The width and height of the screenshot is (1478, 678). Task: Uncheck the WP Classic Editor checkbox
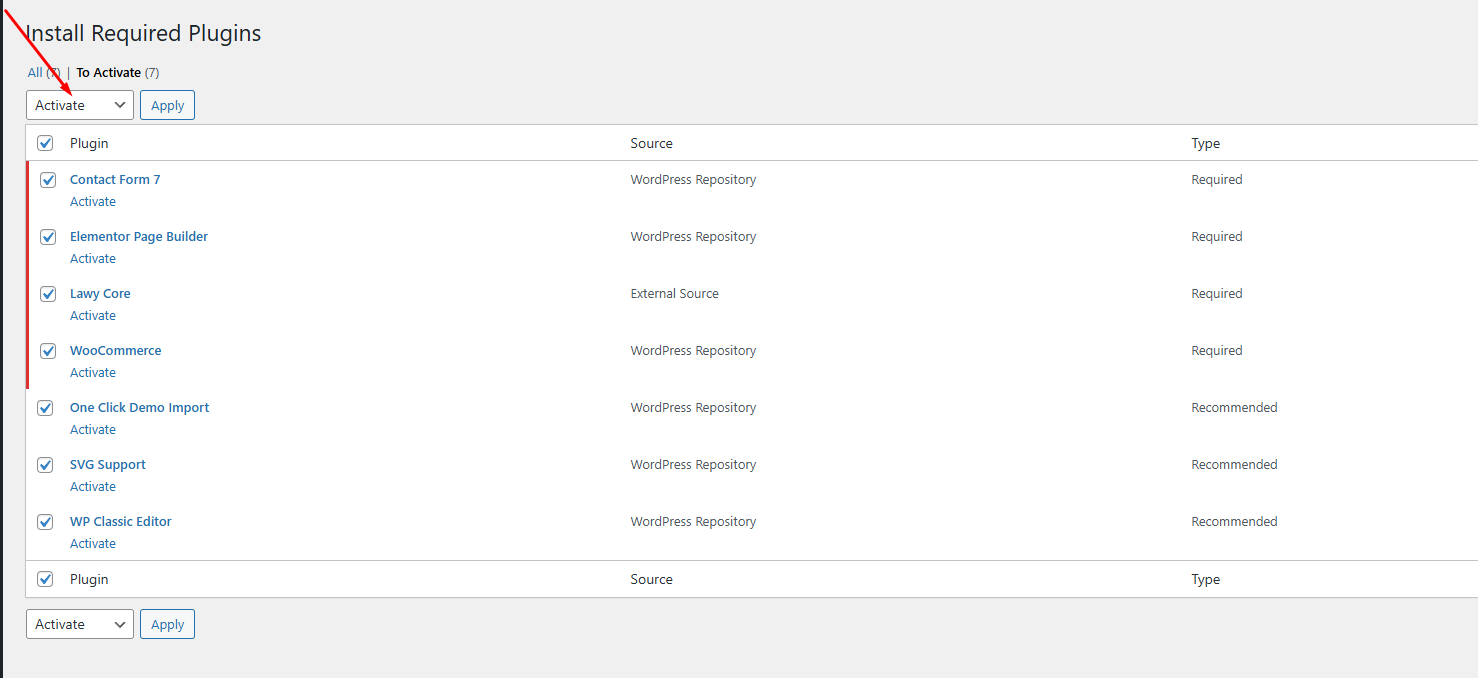click(45, 522)
